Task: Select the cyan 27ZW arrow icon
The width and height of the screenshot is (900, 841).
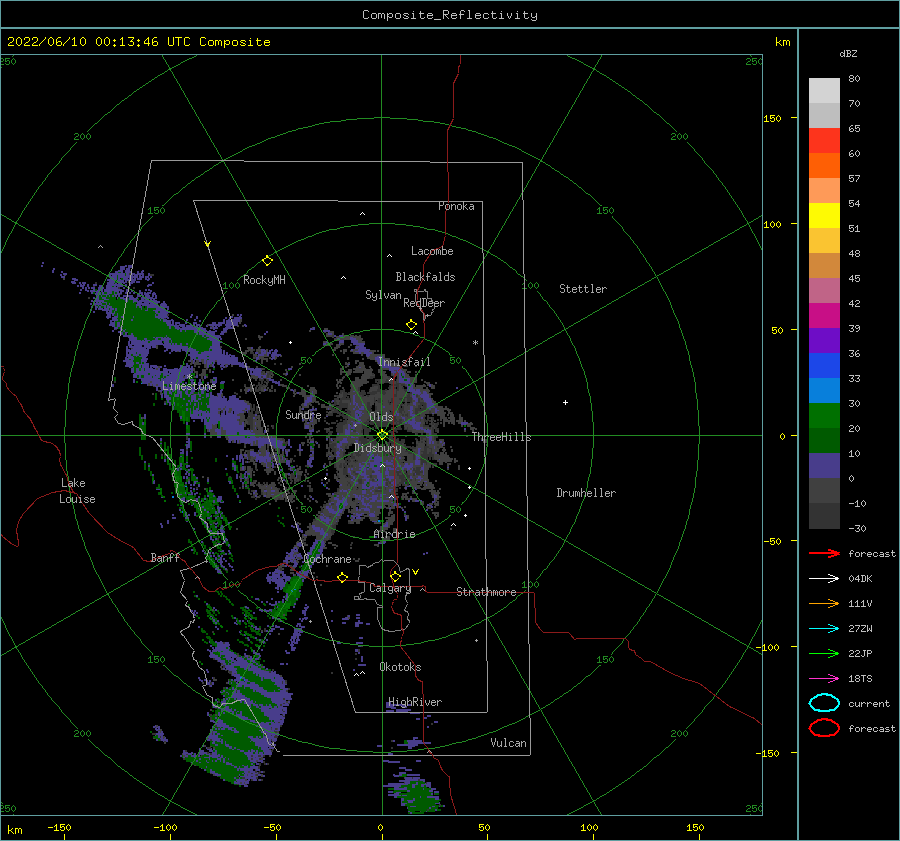Action: tap(824, 629)
